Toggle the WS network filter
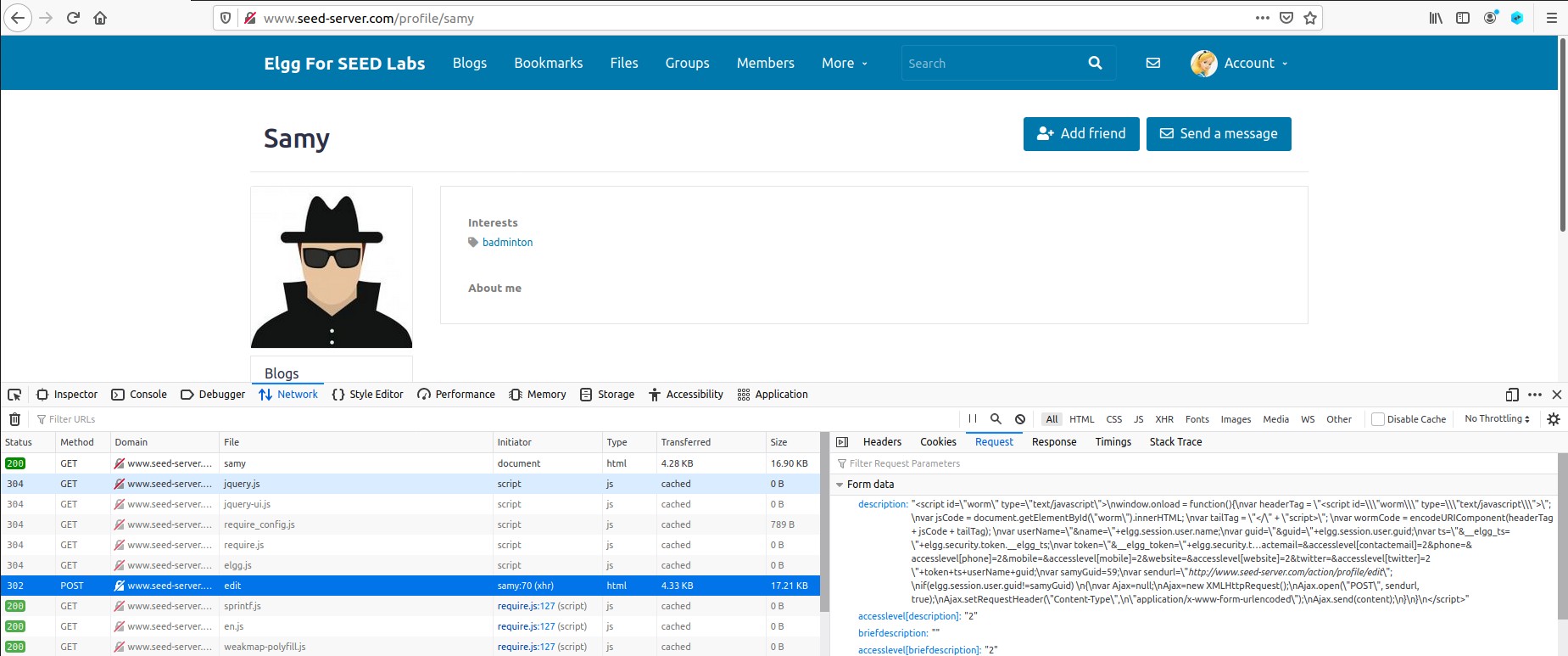 click(x=1308, y=419)
